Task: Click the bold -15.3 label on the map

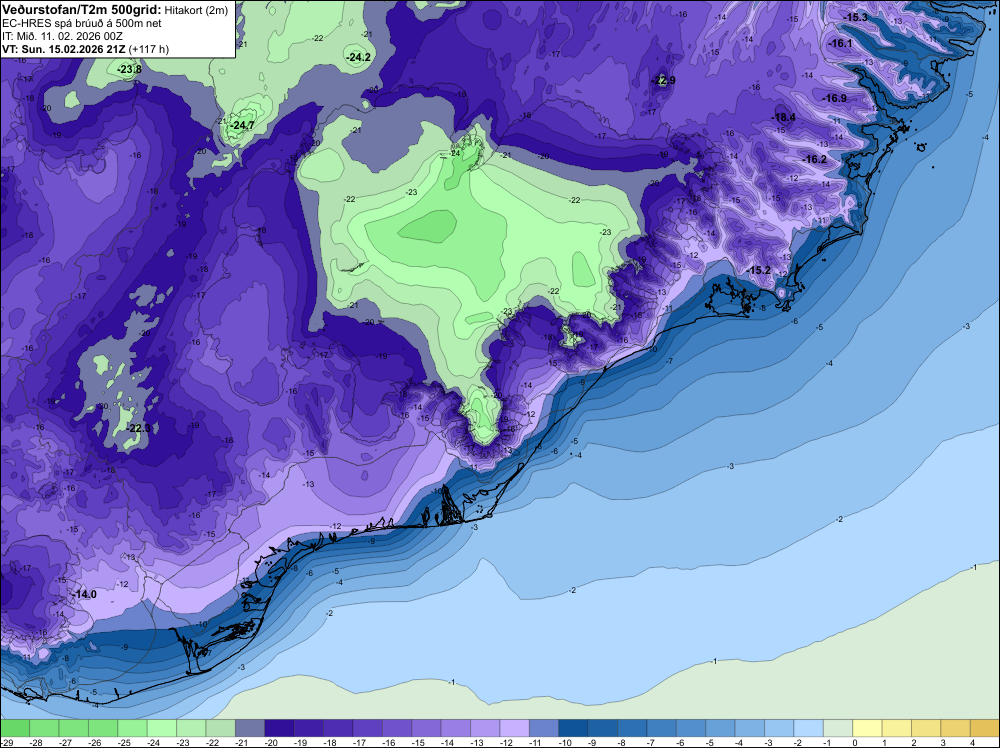Action: 856,17
